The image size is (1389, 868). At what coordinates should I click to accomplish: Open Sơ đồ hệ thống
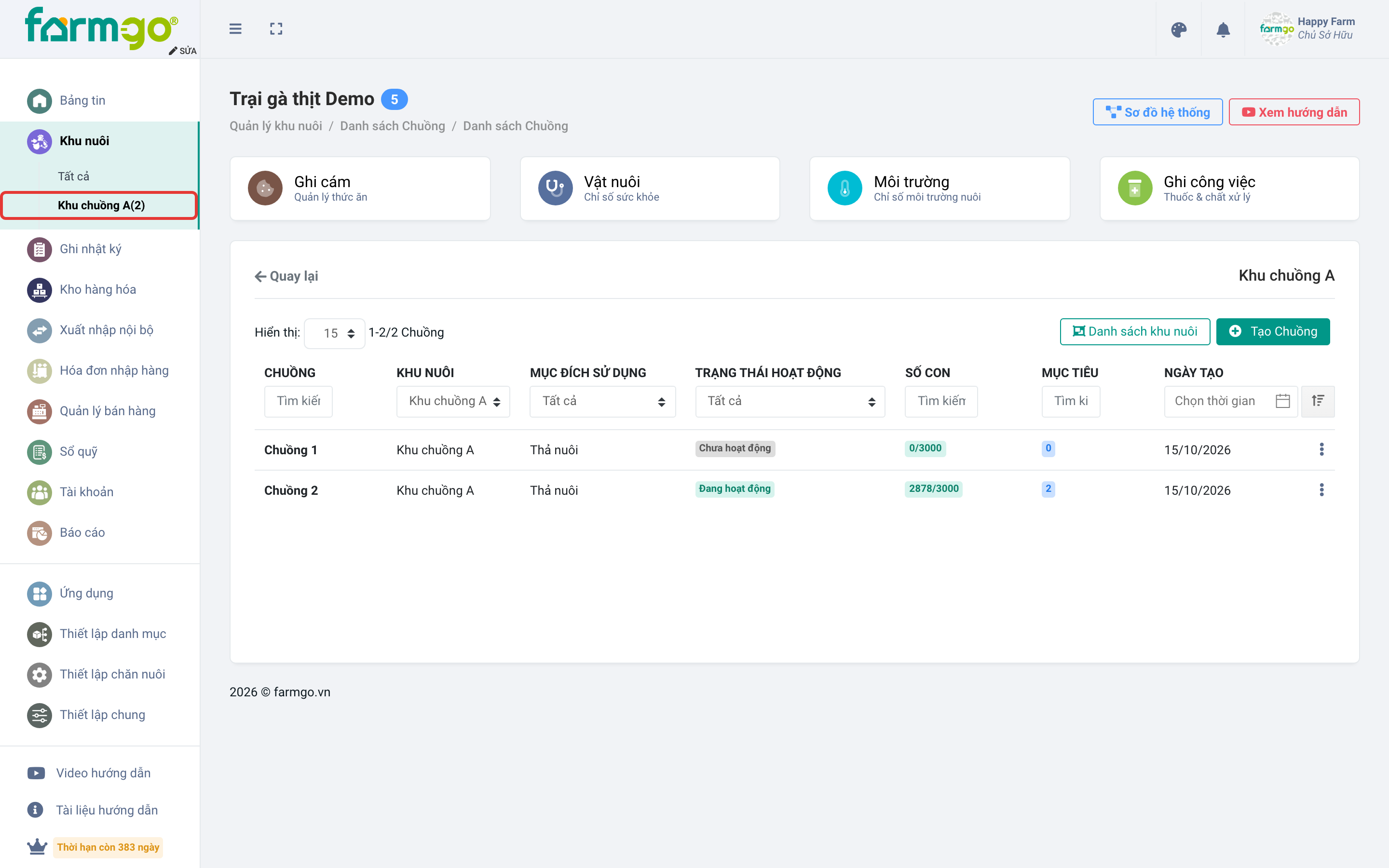[1157, 112]
